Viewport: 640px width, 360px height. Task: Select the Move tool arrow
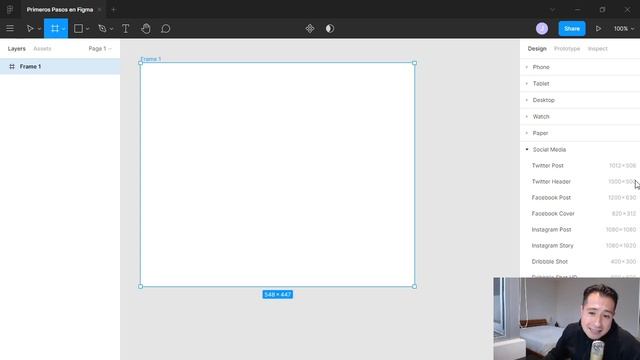30,29
